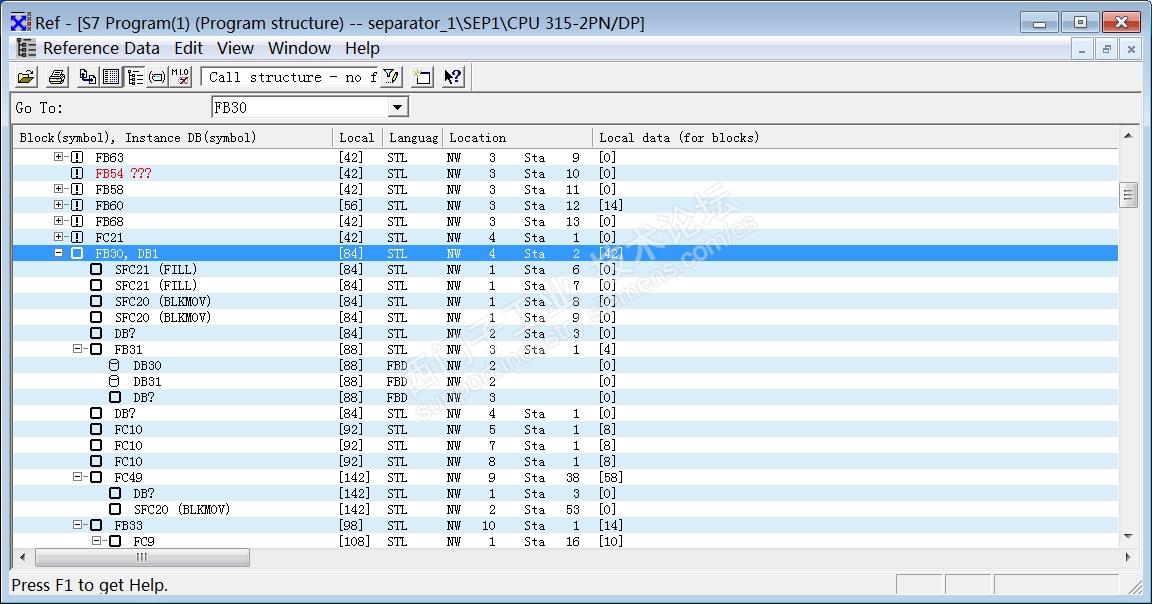Click the FB60 block warning icon
Screen dimensions: 1152x604
pyautogui.click(x=77, y=205)
